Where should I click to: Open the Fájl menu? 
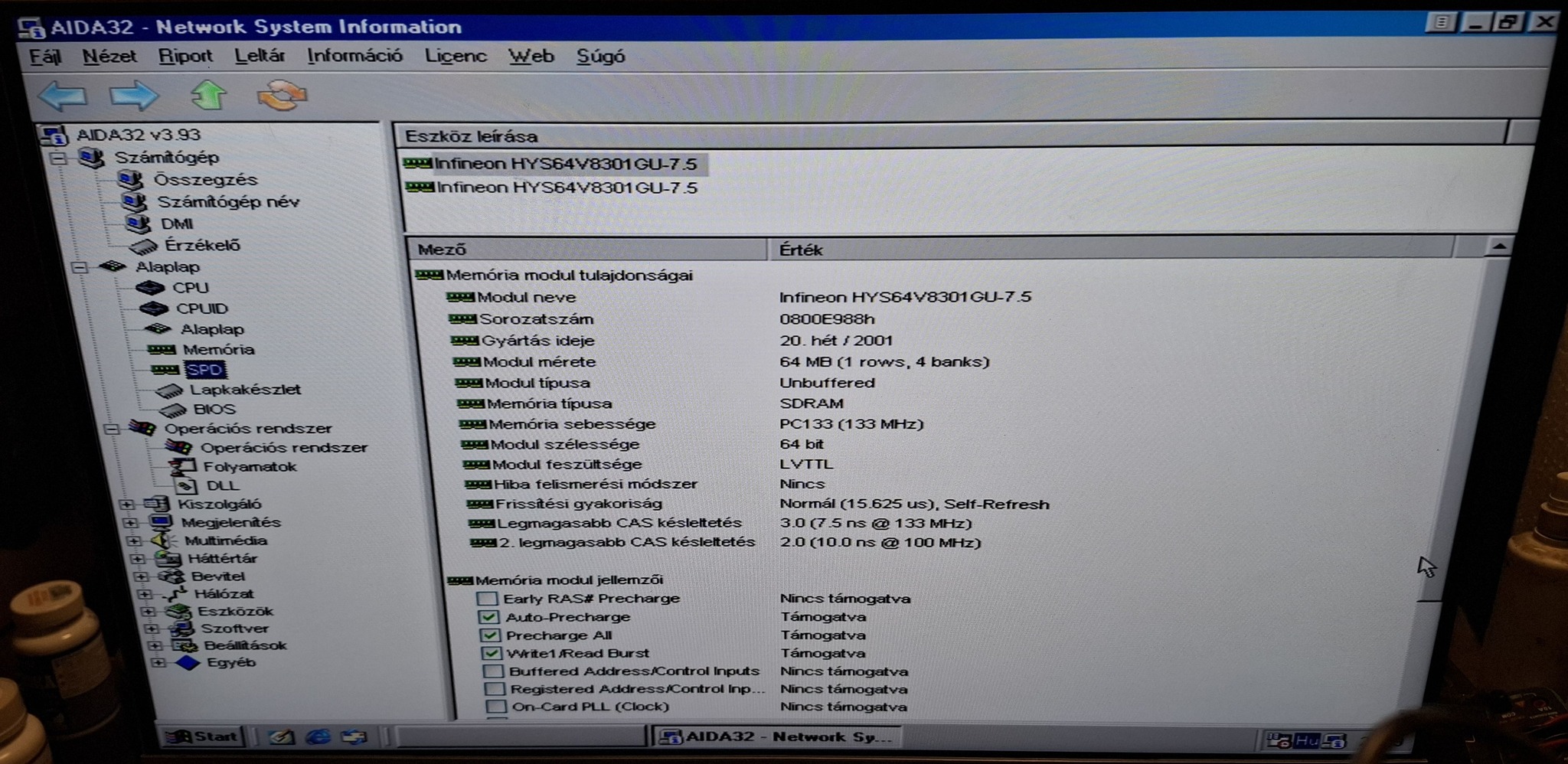coord(45,57)
